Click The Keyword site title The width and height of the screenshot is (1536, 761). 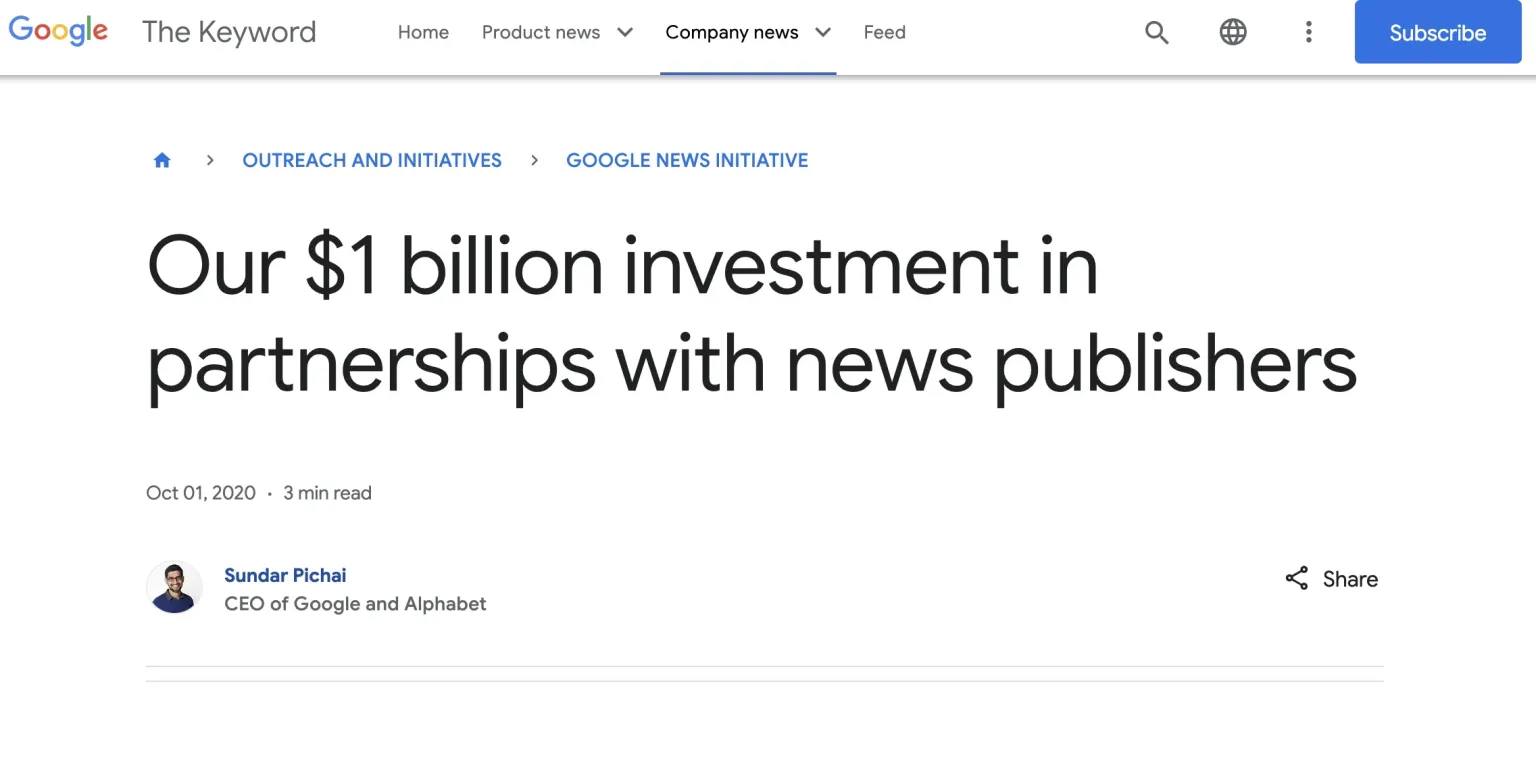(229, 32)
